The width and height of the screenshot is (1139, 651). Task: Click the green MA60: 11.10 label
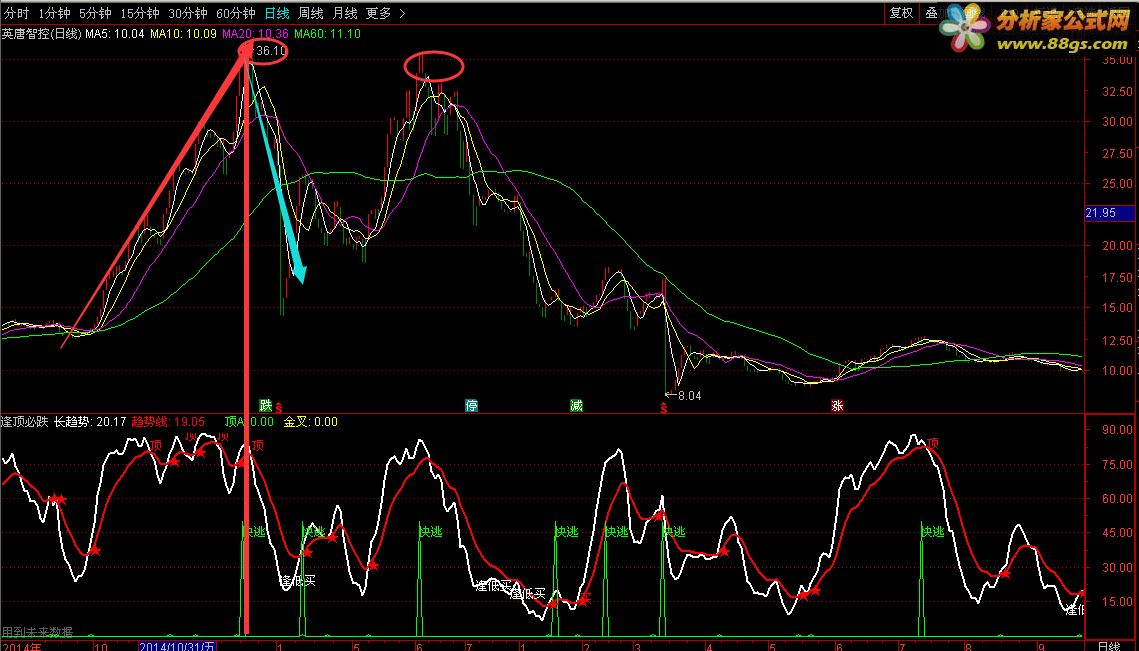pyautogui.click(x=327, y=33)
